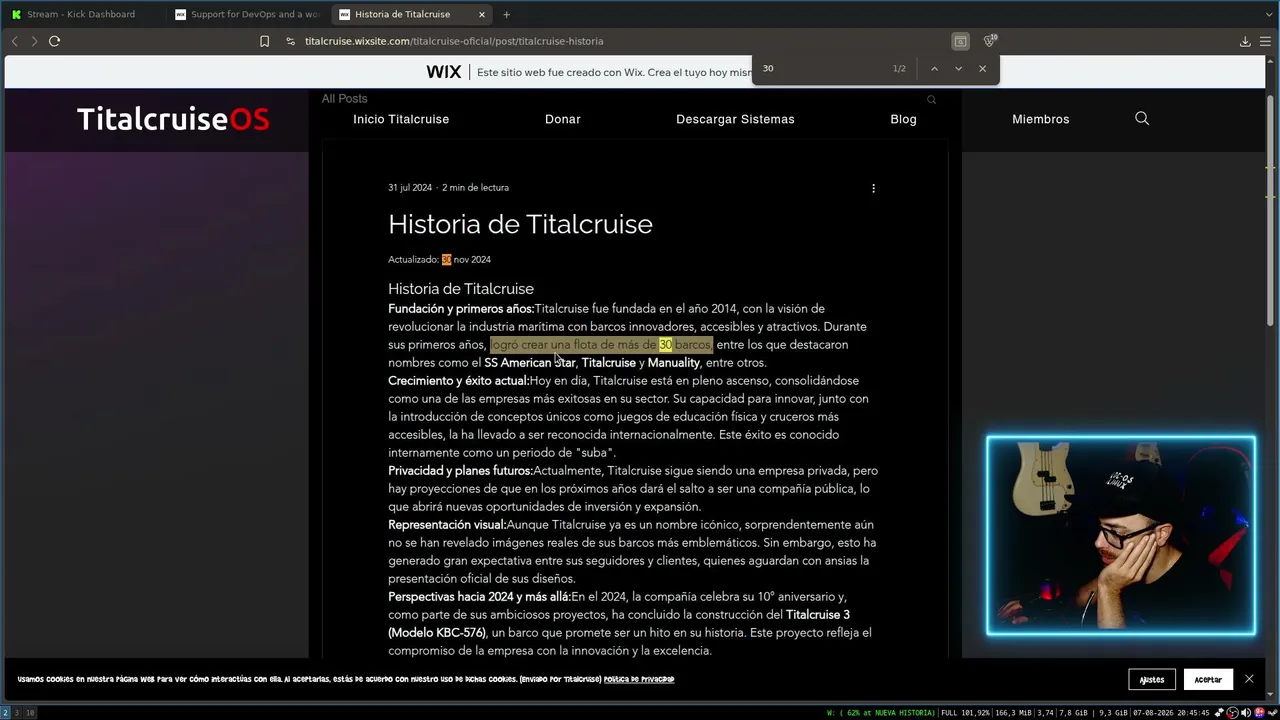Switch to workspace 2 in the status bar
This screenshot has height=720, width=1280.
tap(5, 713)
